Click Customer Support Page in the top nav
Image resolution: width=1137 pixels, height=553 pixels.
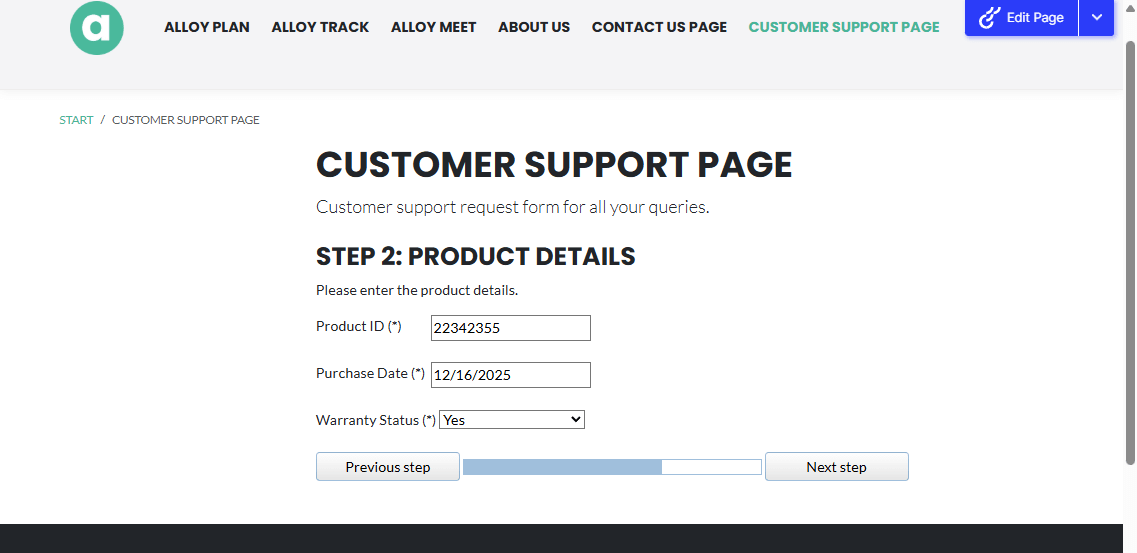[844, 27]
